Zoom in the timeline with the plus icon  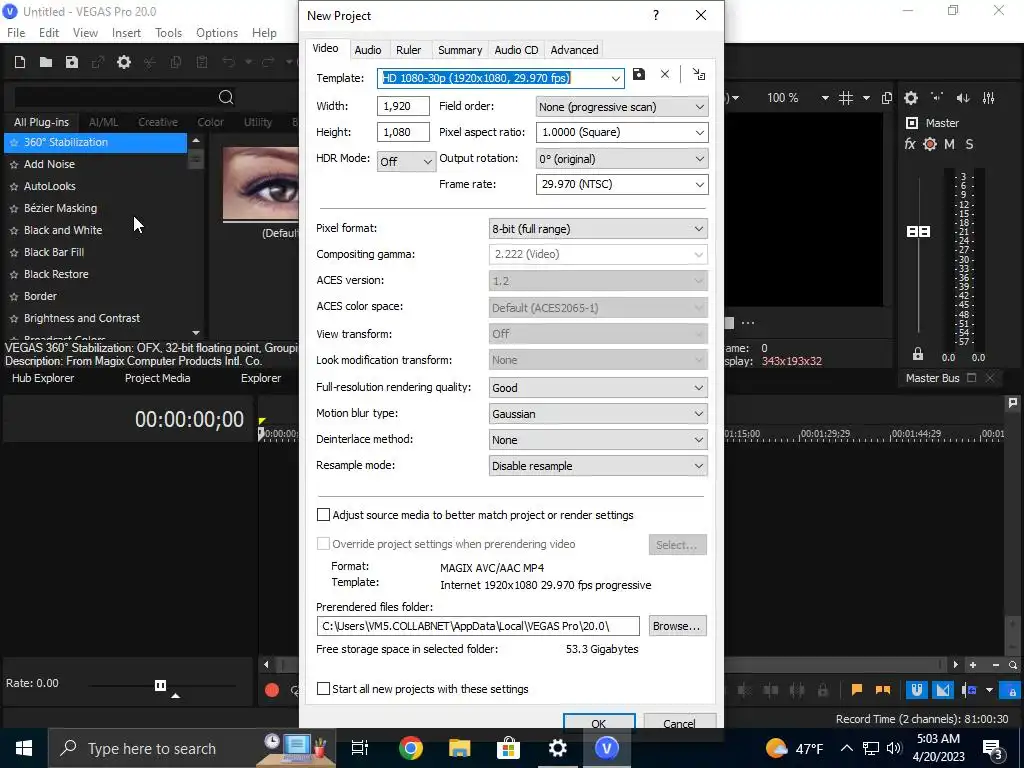tap(973, 665)
